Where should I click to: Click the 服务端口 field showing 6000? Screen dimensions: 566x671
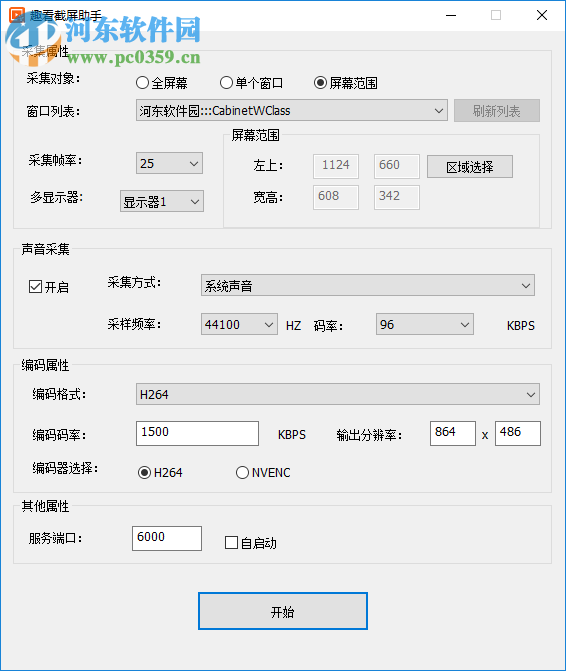pyautogui.click(x=167, y=538)
